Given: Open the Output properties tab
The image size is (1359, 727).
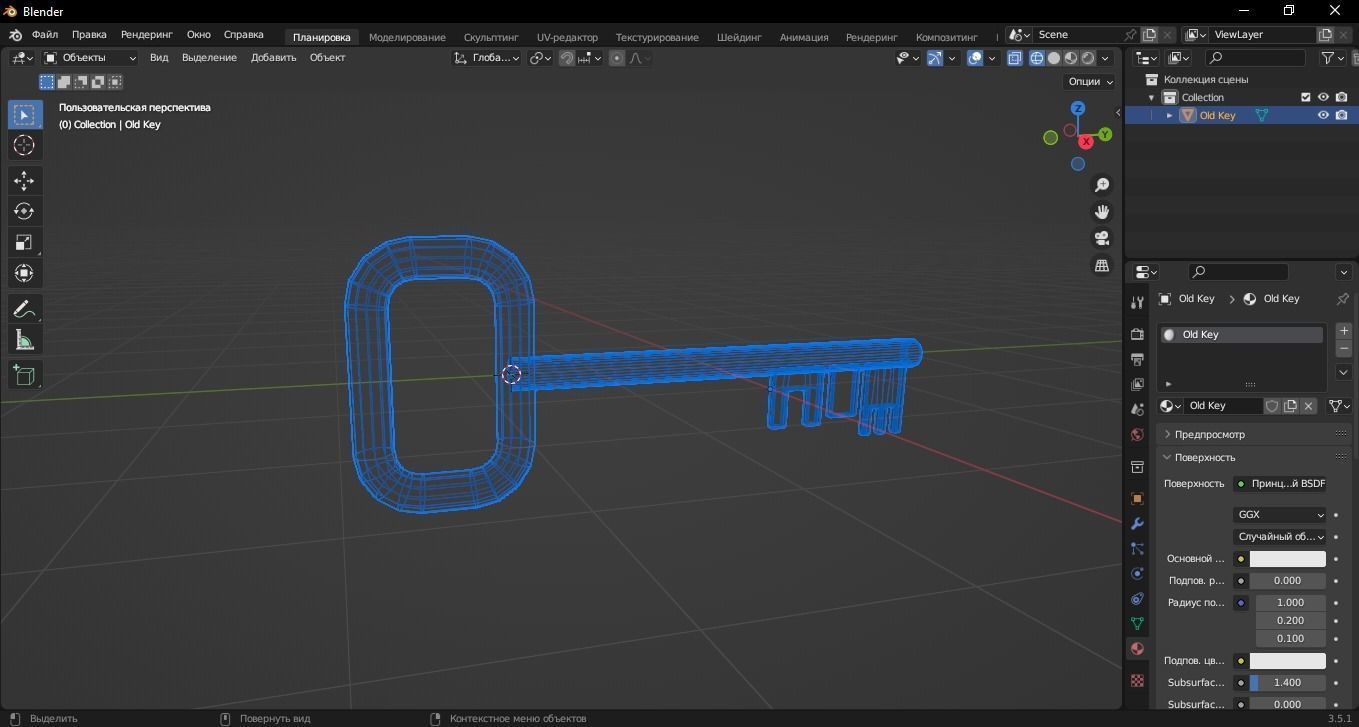Looking at the screenshot, I should [1137, 359].
